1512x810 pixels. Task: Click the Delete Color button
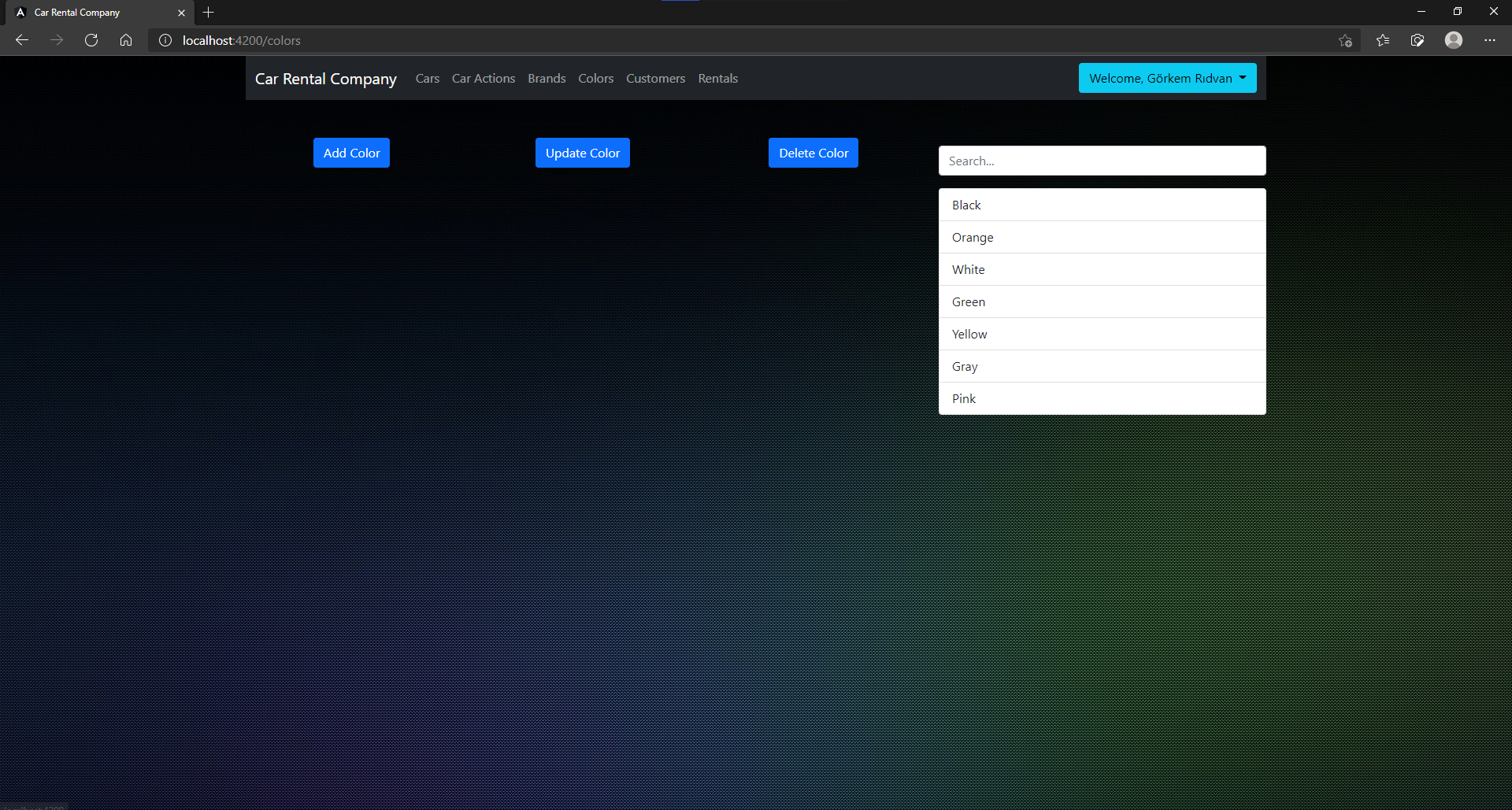[x=813, y=153]
